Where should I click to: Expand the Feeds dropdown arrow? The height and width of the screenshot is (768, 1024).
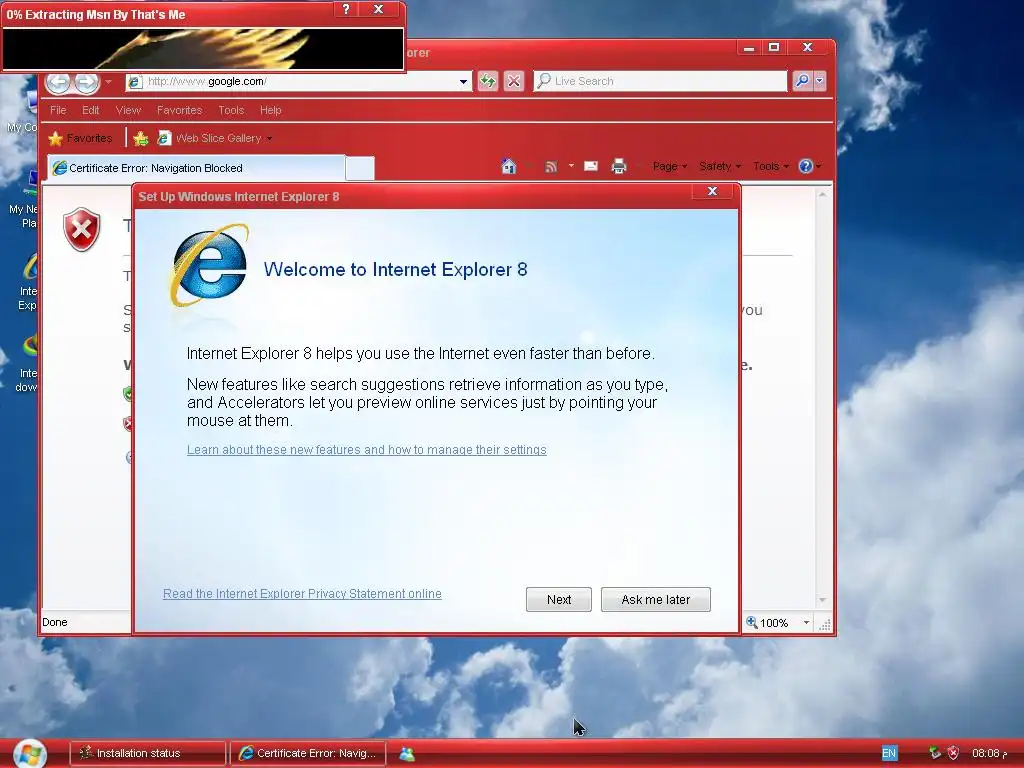point(571,166)
